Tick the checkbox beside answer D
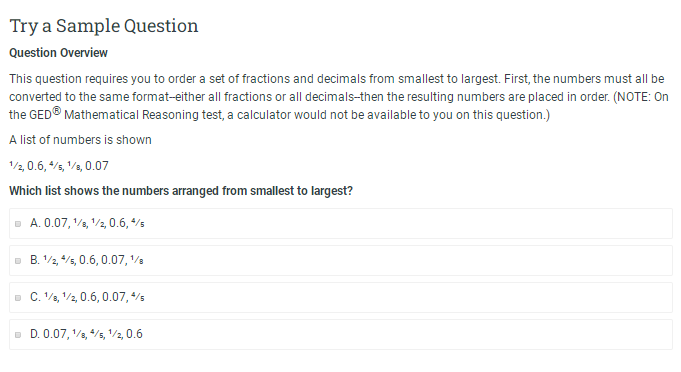 tap(18, 335)
